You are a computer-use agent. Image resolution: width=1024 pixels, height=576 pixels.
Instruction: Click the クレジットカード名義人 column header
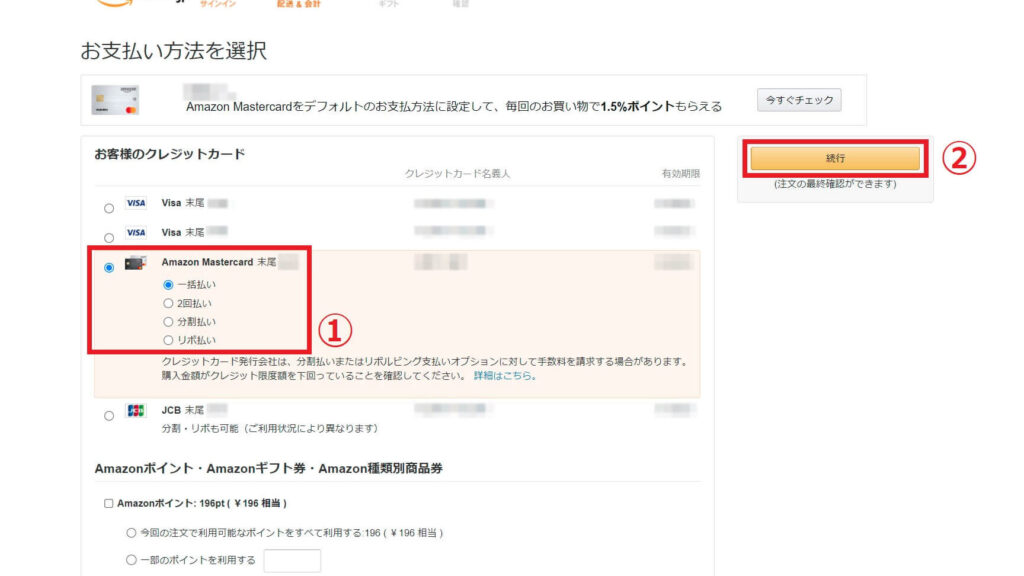click(x=457, y=174)
